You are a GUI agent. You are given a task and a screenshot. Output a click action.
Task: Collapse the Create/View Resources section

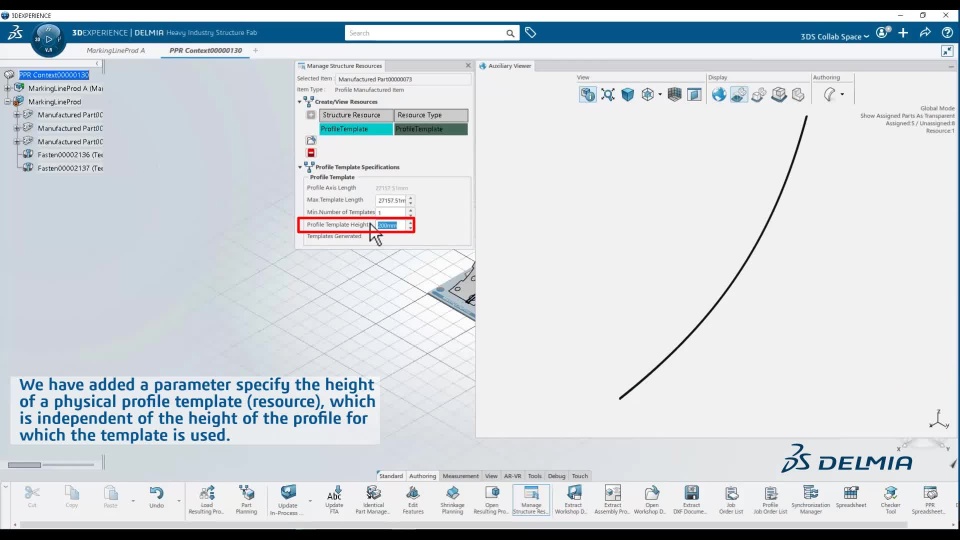[x=299, y=102]
